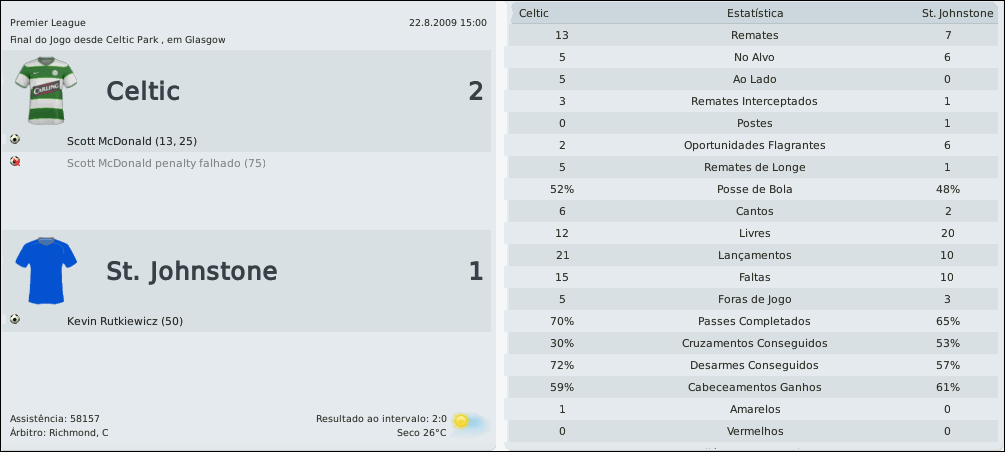Select the Remates statistic row
The image size is (1005, 452).
(755, 35)
